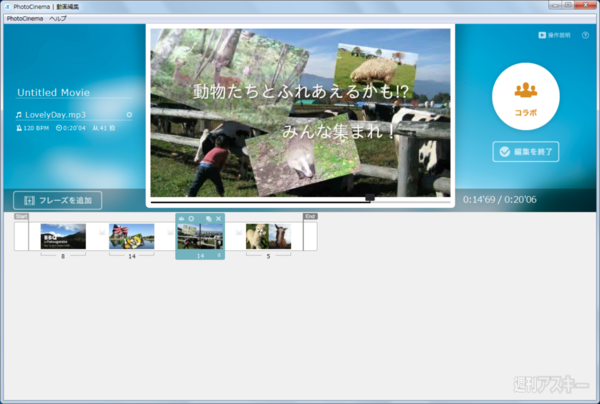Select the BBQ title phrase thumbnail

[x=63, y=236]
